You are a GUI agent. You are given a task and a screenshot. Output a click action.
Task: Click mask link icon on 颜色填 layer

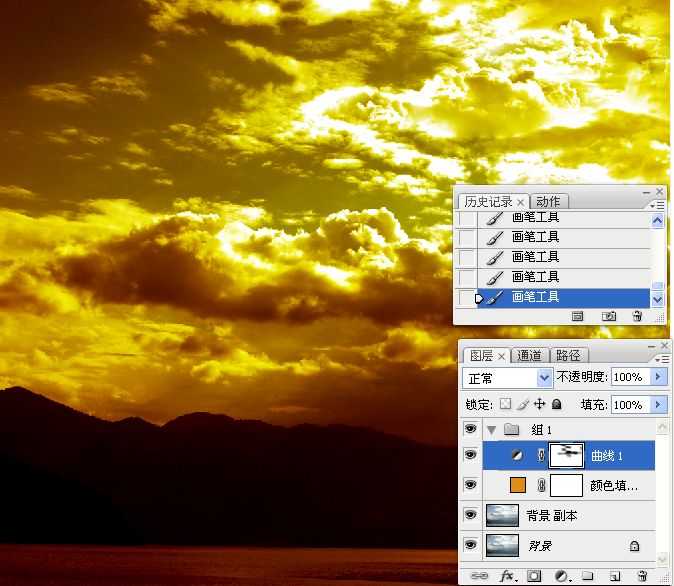(541, 485)
